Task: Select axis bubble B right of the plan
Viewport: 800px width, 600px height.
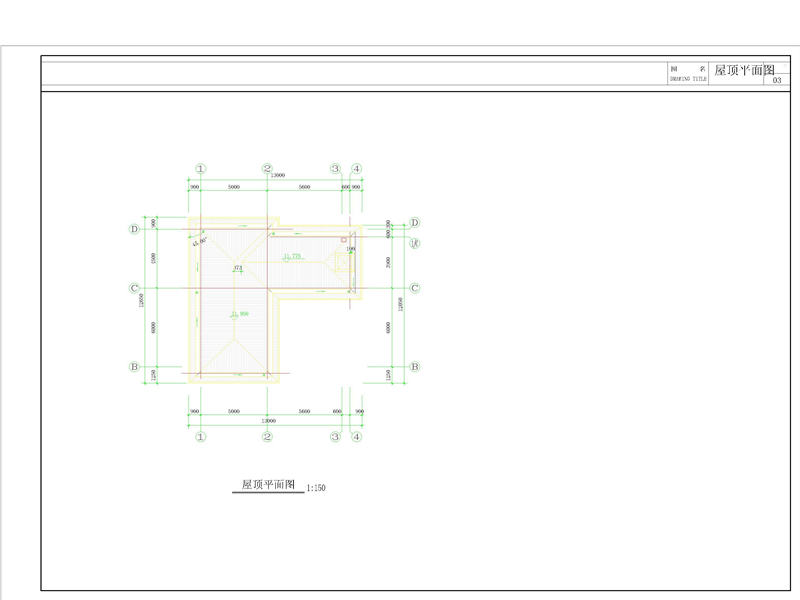Action: pyautogui.click(x=414, y=367)
